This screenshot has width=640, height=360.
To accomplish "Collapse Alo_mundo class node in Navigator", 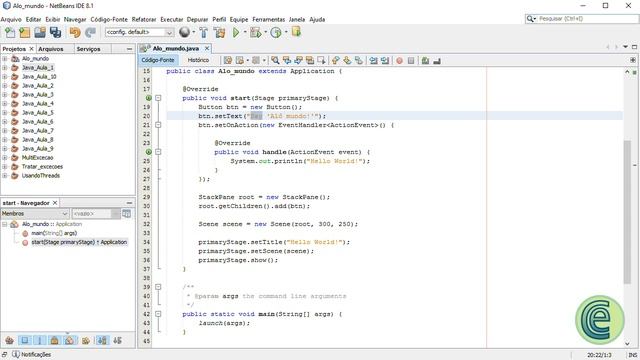I will point(4,224).
